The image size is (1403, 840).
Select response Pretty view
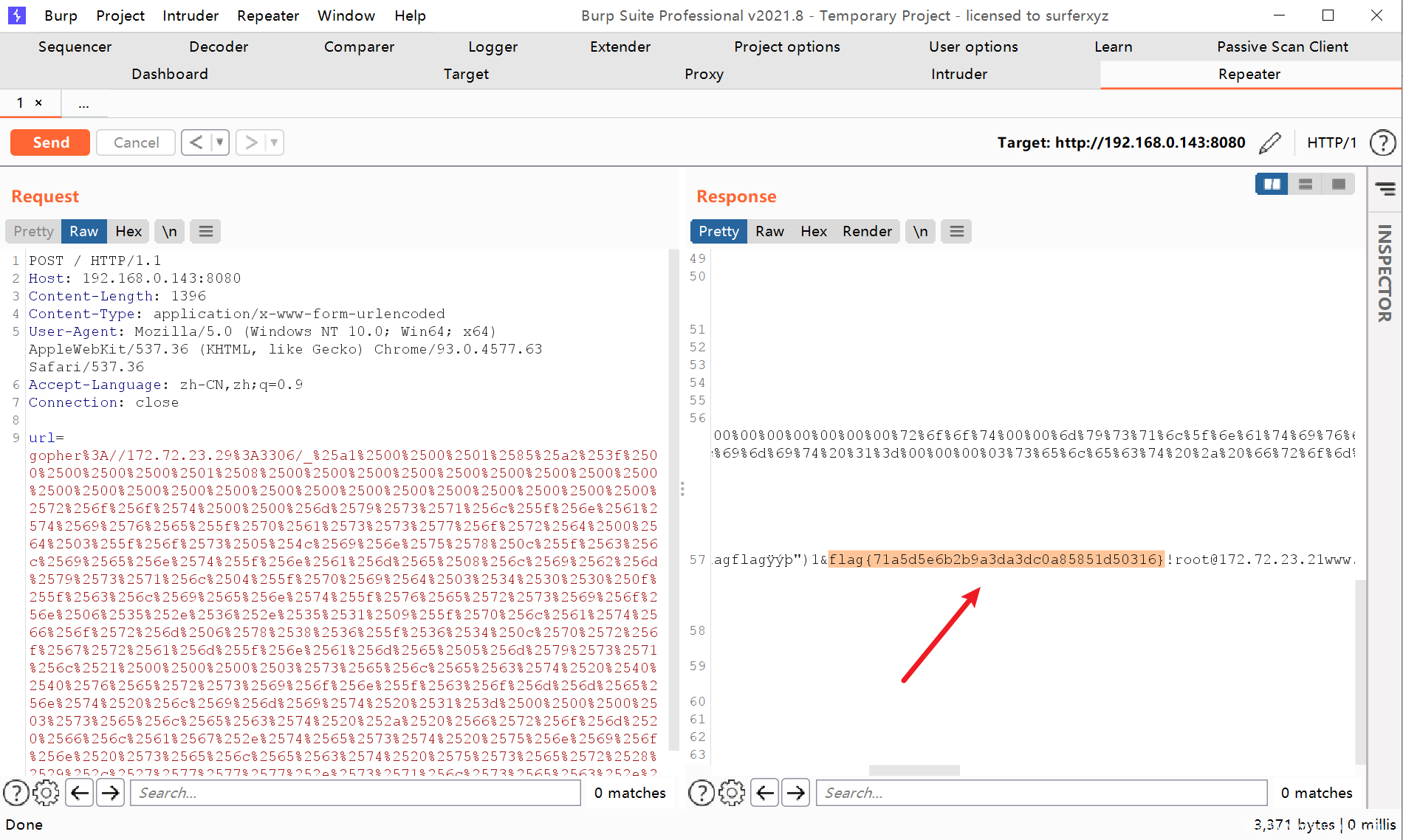click(x=718, y=232)
